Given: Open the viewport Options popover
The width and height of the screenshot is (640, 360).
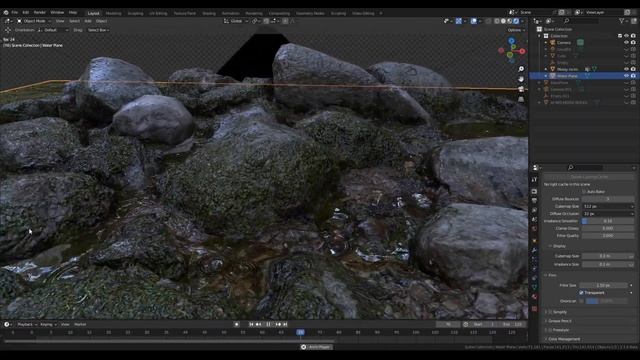Looking at the screenshot, I should 516,30.
